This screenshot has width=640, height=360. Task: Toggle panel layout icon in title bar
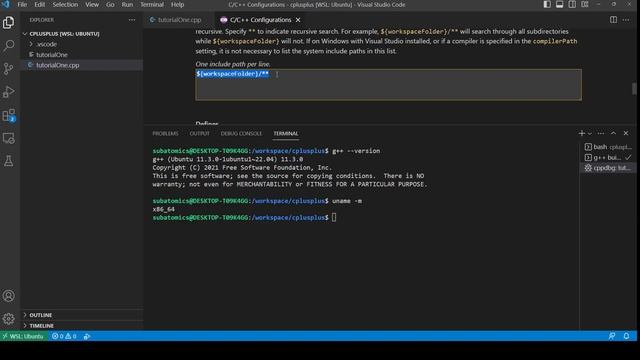560,4
